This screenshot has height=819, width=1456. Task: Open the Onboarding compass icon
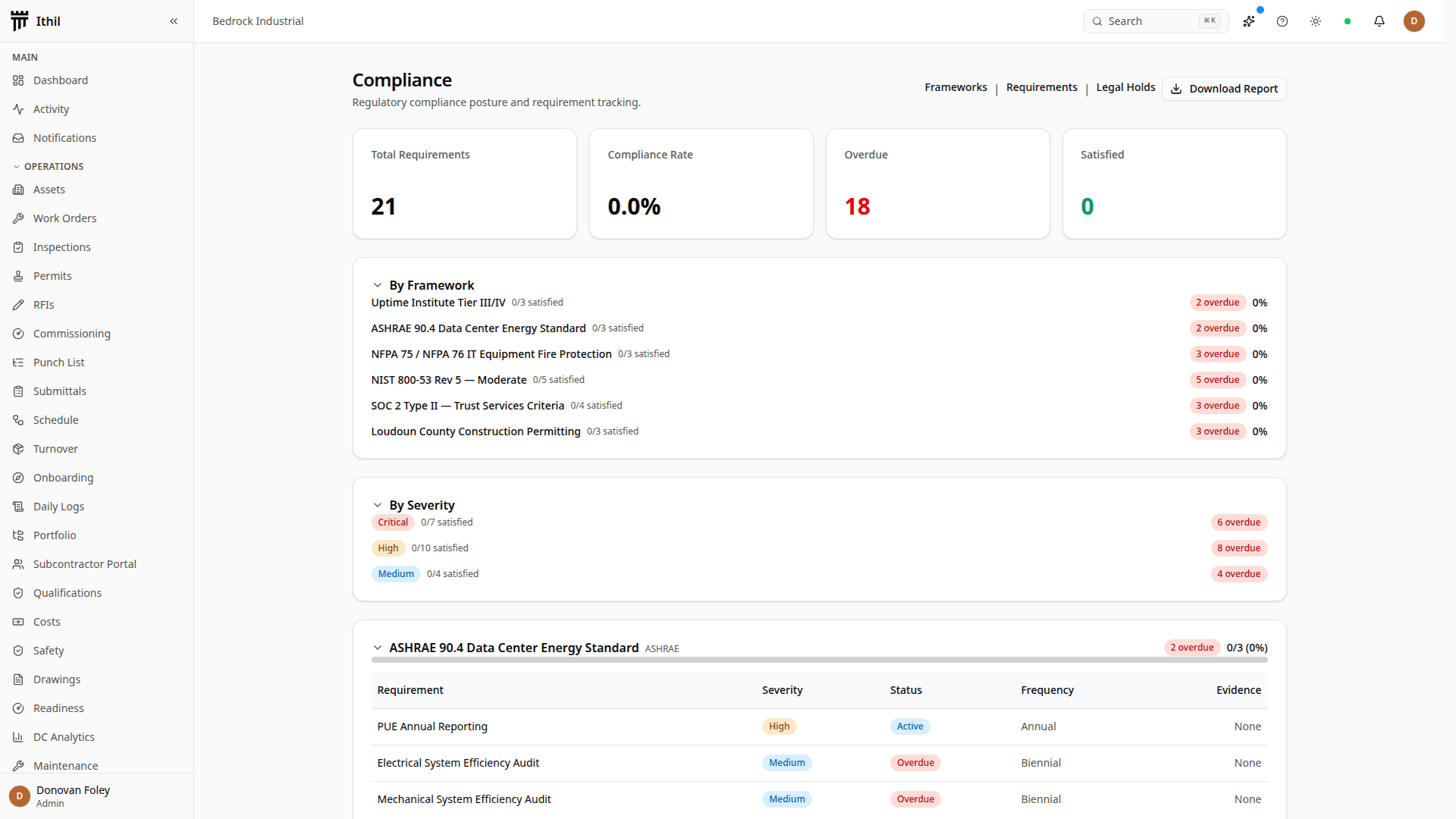pyautogui.click(x=18, y=478)
